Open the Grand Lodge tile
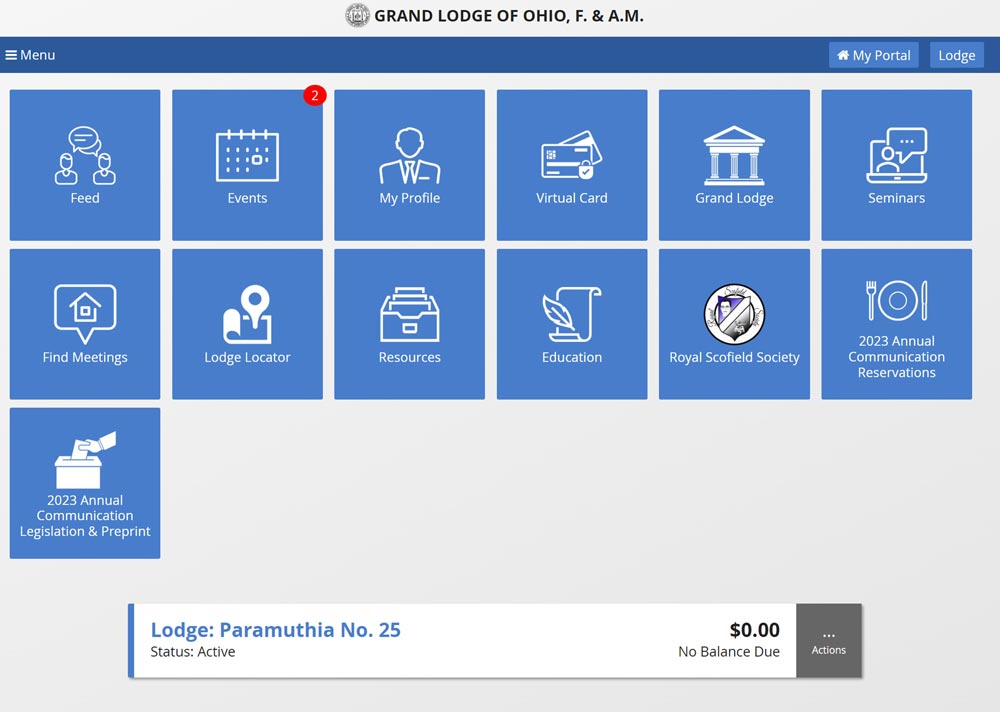Image resolution: width=1000 pixels, height=712 pixels. pos(734,165)
